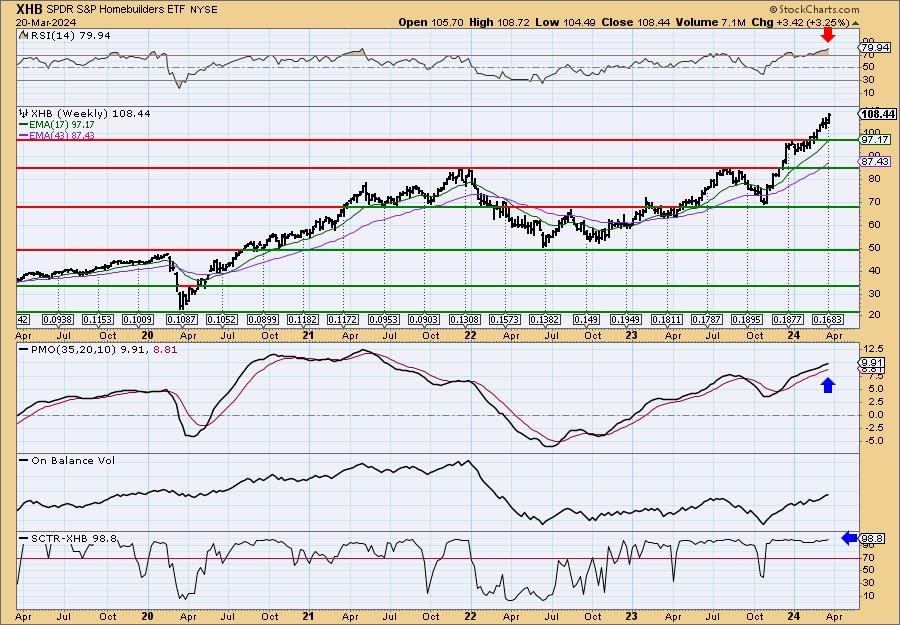Click the On Balance Vol legend label
The height and width of the screenshot is (625, 900).
click(68, 460)
